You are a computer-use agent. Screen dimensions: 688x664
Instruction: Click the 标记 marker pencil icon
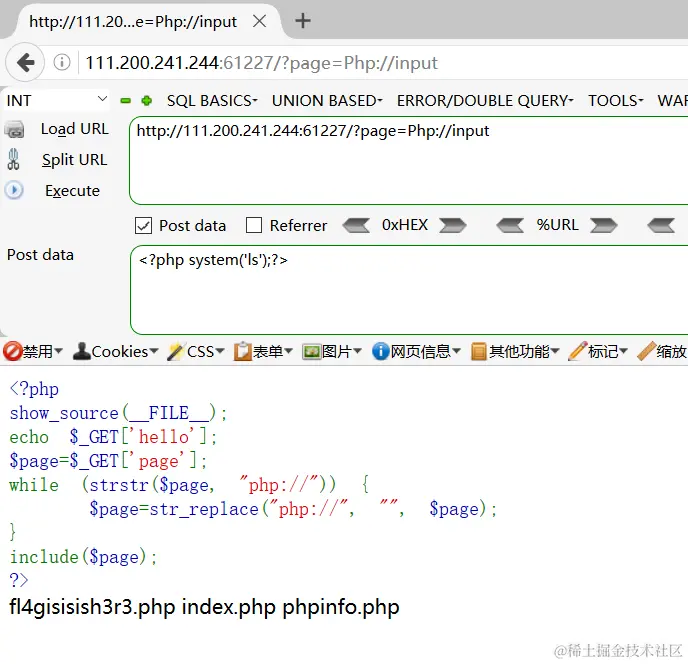coord(577,351)
